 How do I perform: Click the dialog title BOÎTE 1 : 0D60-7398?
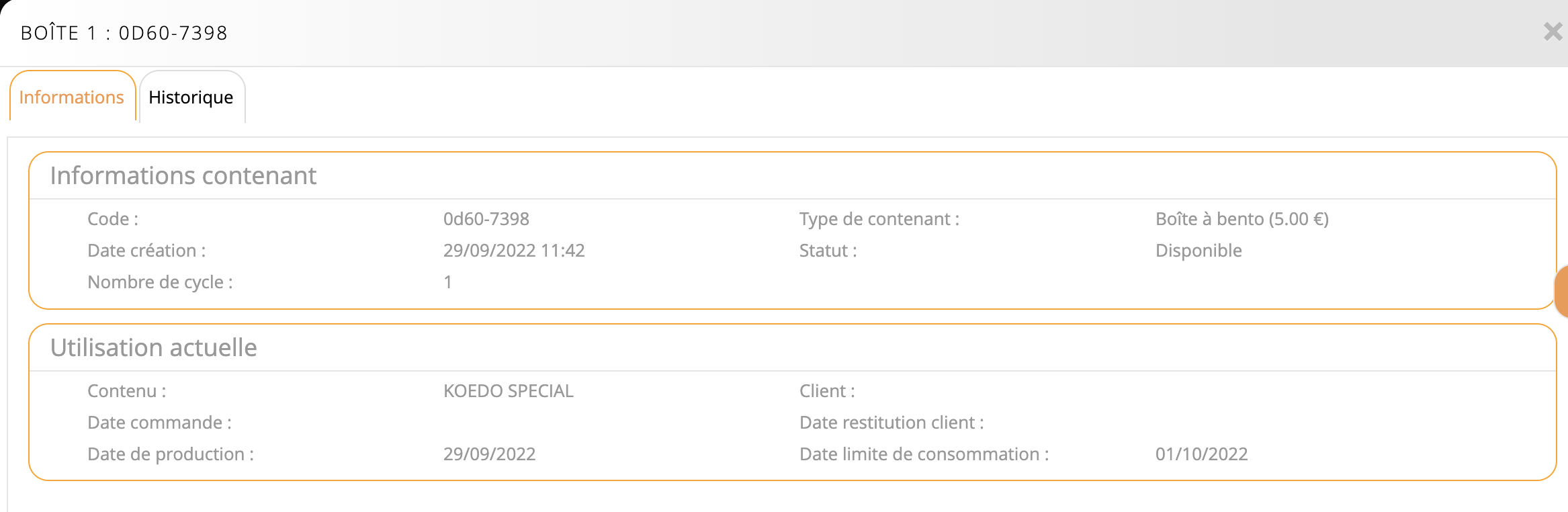(124, 33)
